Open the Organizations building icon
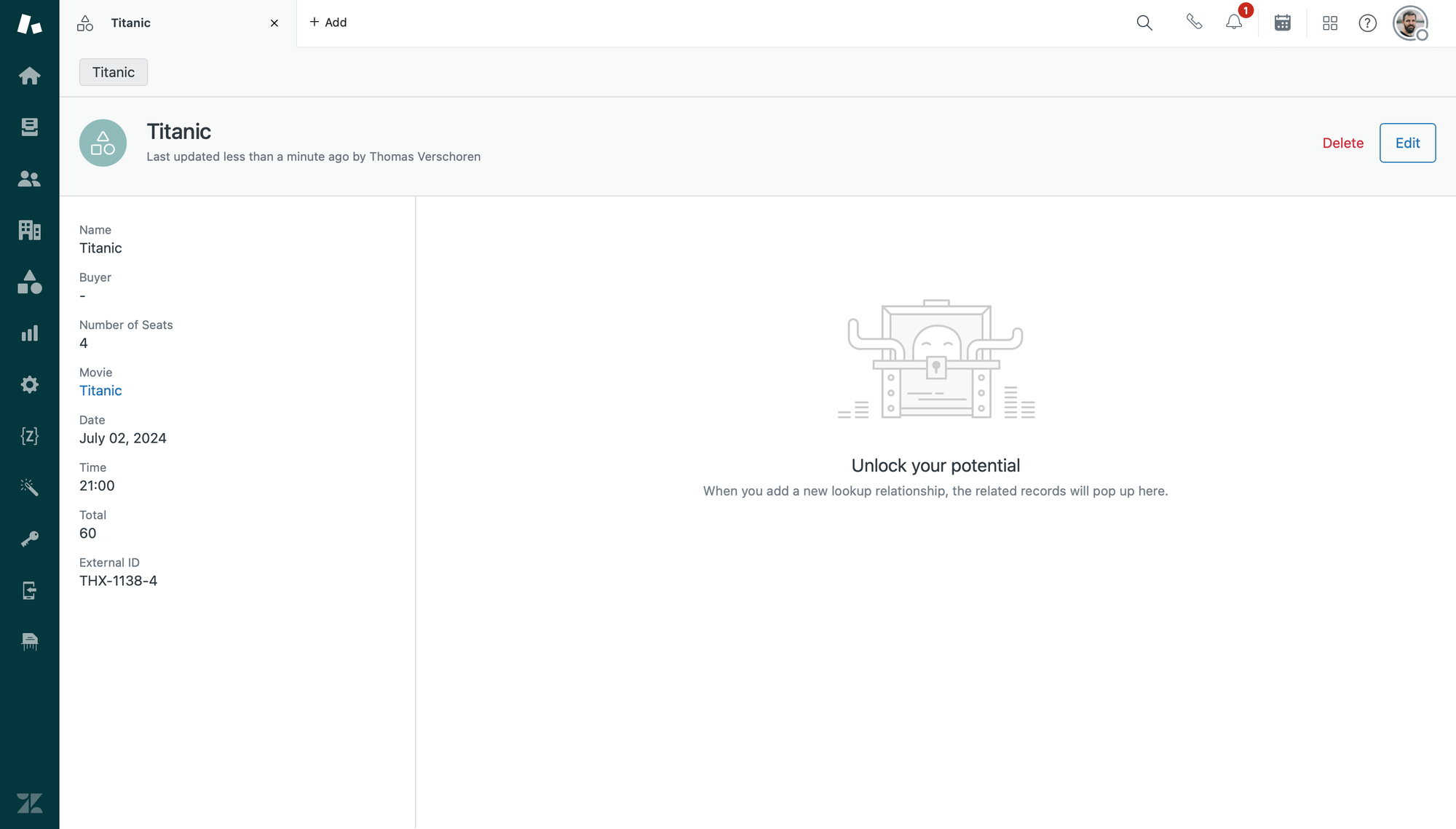 pos(29,230)
